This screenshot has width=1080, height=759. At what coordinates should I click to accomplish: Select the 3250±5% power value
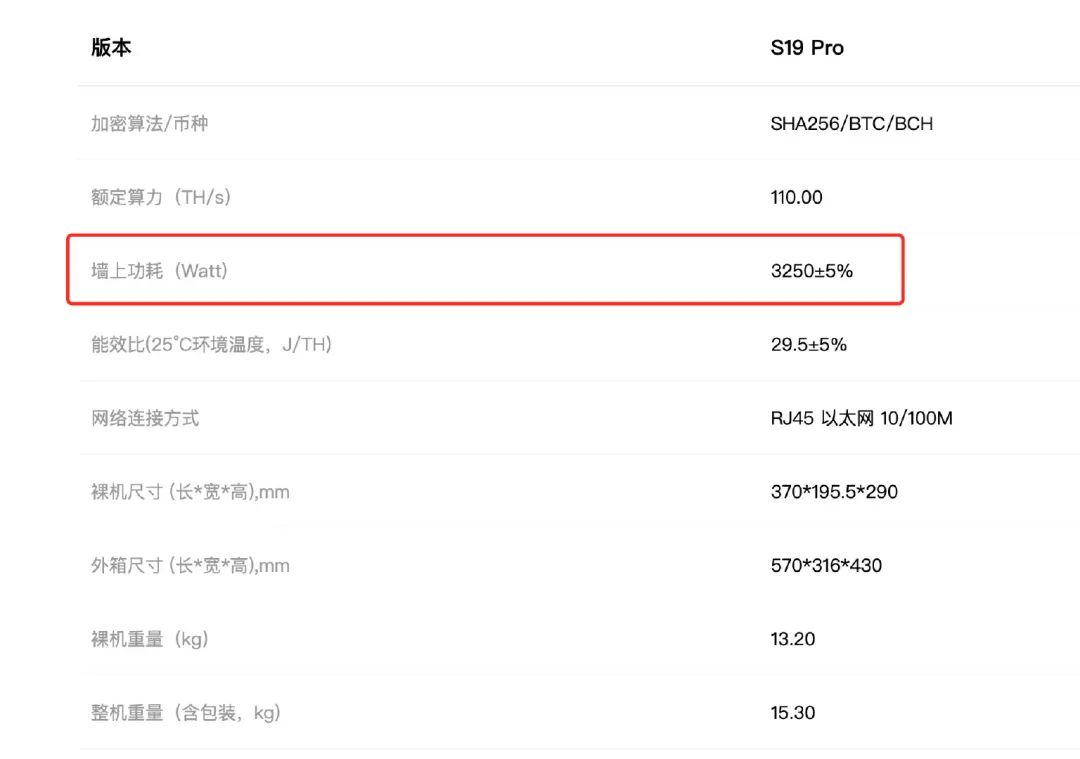click(811, 270)
